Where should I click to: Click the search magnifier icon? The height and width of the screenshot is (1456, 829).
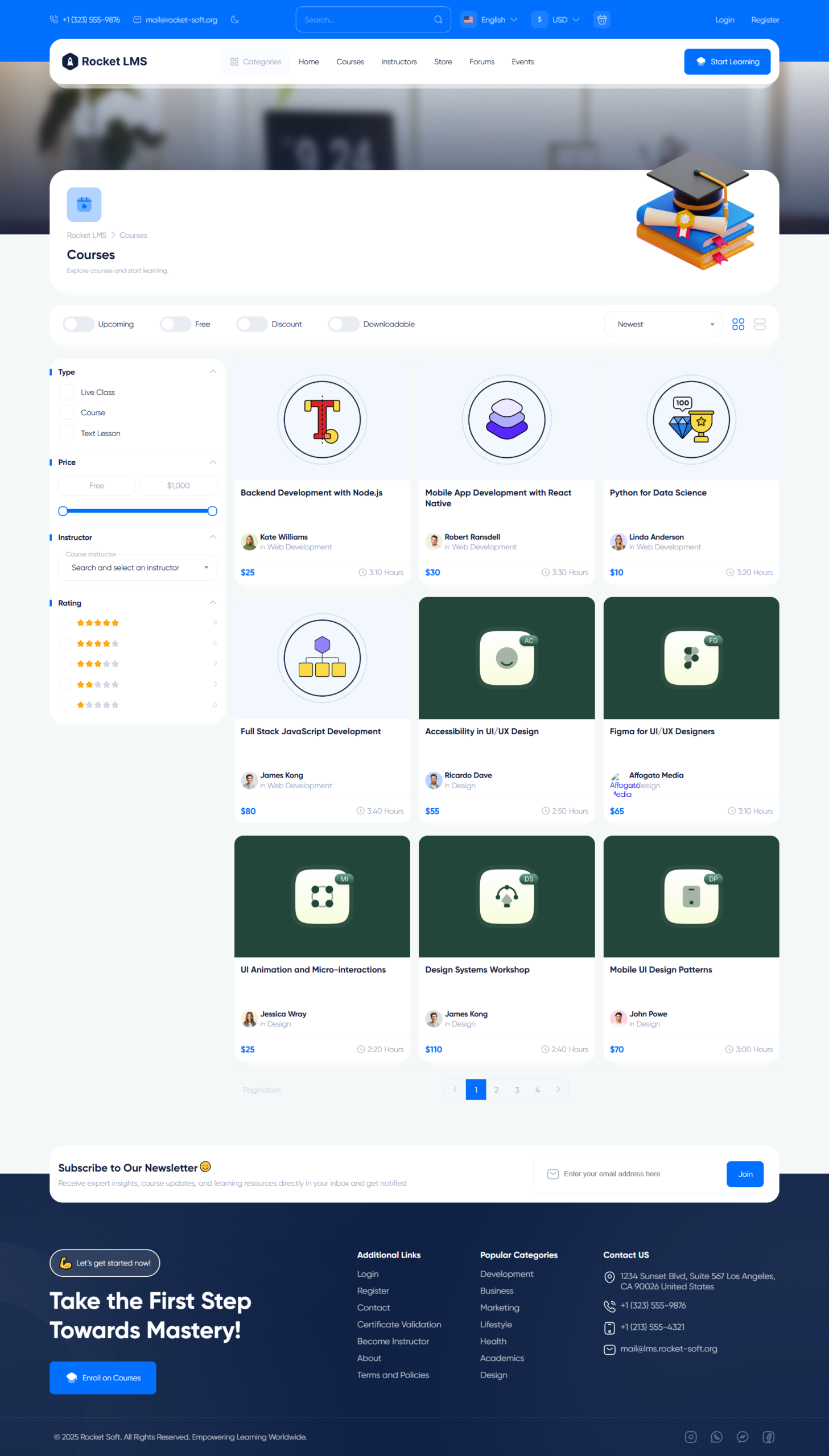(x=438, y=19)
